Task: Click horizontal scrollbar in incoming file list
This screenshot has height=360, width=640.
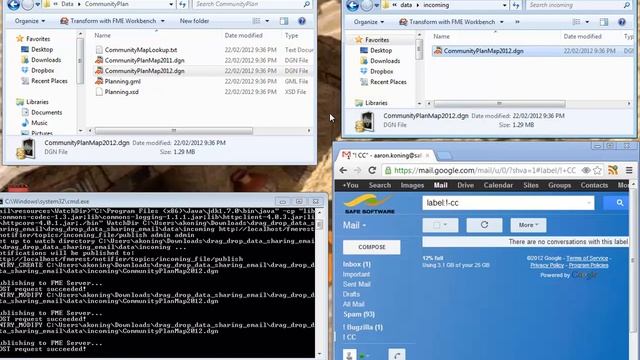Action: coord(499,104)
